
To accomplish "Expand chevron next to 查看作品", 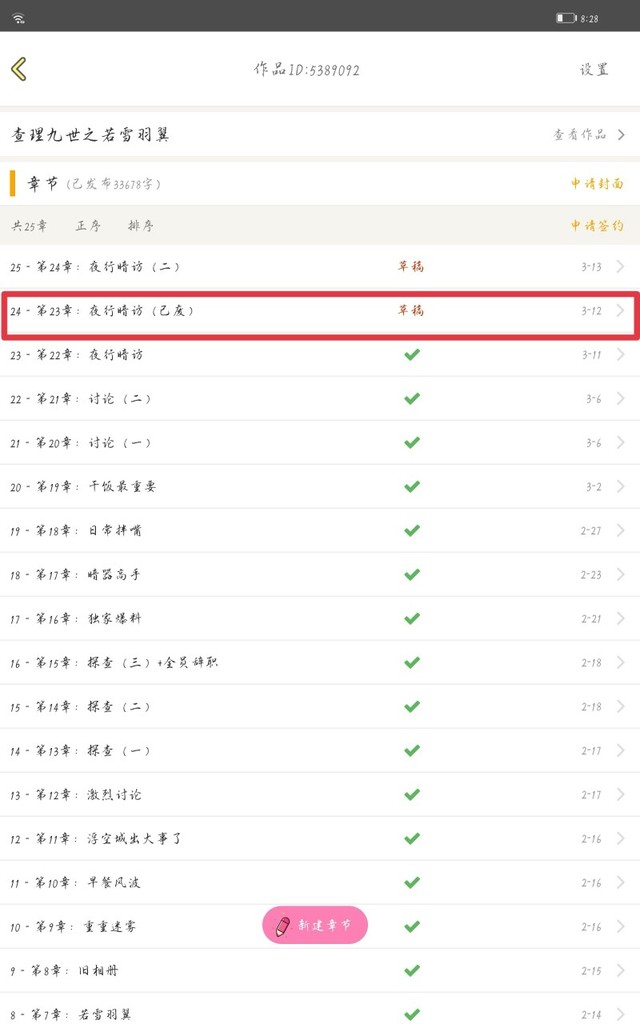I will [x=621, y=135].
